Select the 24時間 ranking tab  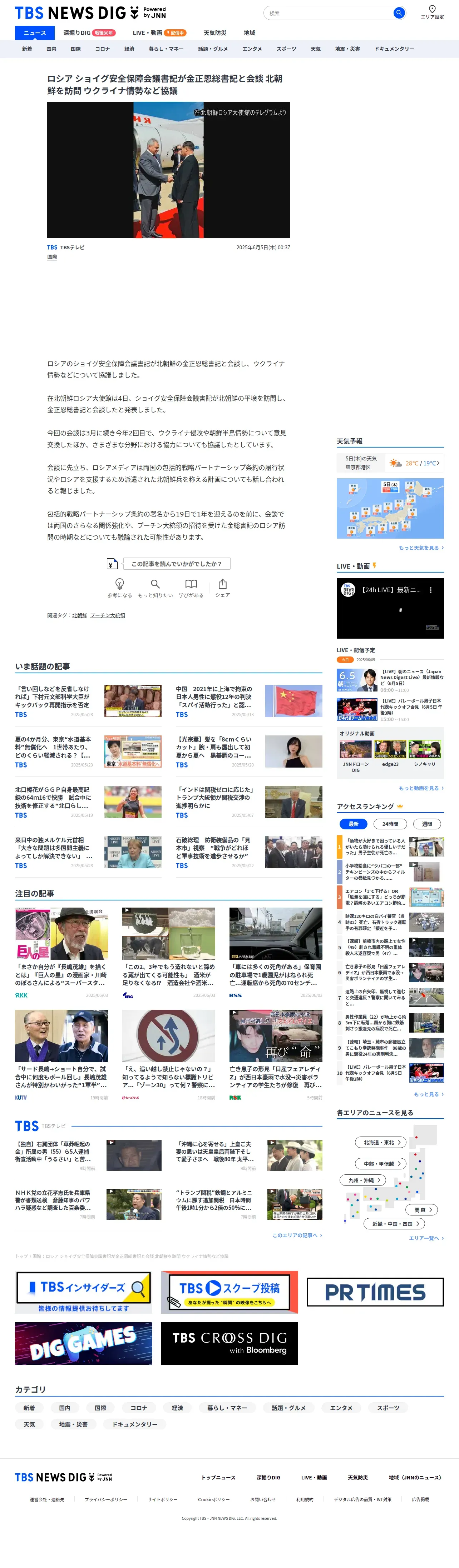[390, 824]
